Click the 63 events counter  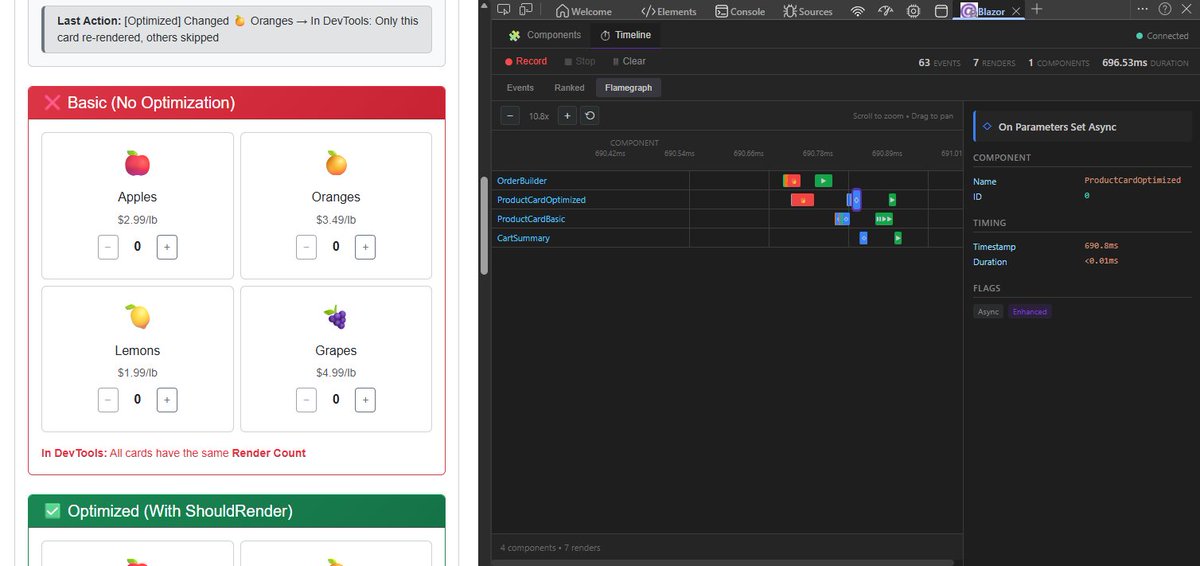pyautogui.click(x=940, y=62)
